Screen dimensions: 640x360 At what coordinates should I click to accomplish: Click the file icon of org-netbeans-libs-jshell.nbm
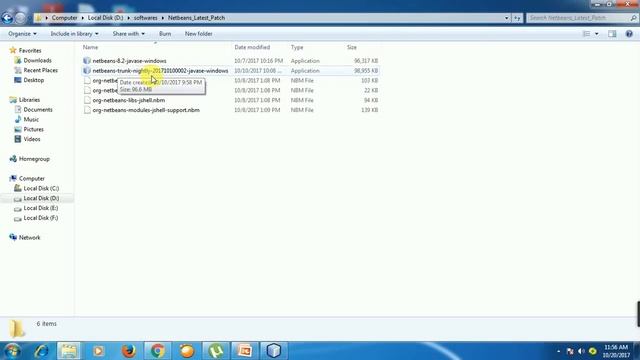[87, 100]
